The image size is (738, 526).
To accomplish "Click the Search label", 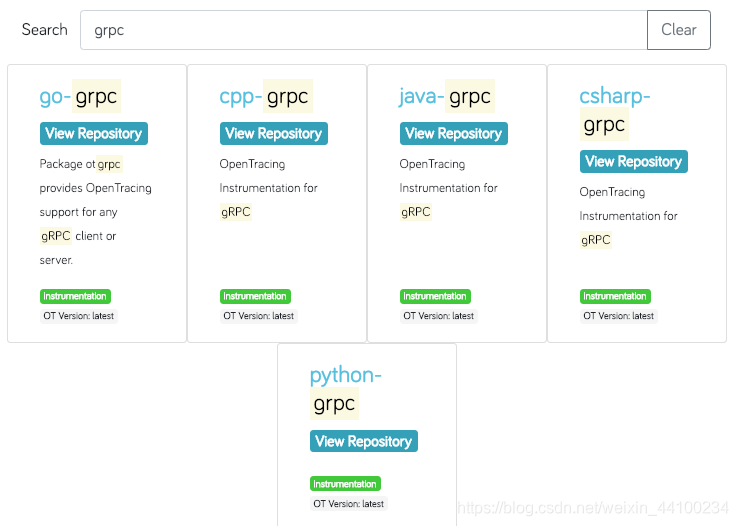I will coord(45,30).
